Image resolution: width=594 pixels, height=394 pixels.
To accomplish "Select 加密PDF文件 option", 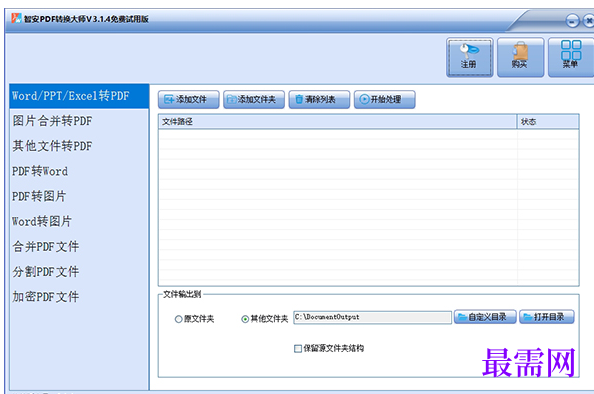I will pyautogui.click(x=79, y=297).
